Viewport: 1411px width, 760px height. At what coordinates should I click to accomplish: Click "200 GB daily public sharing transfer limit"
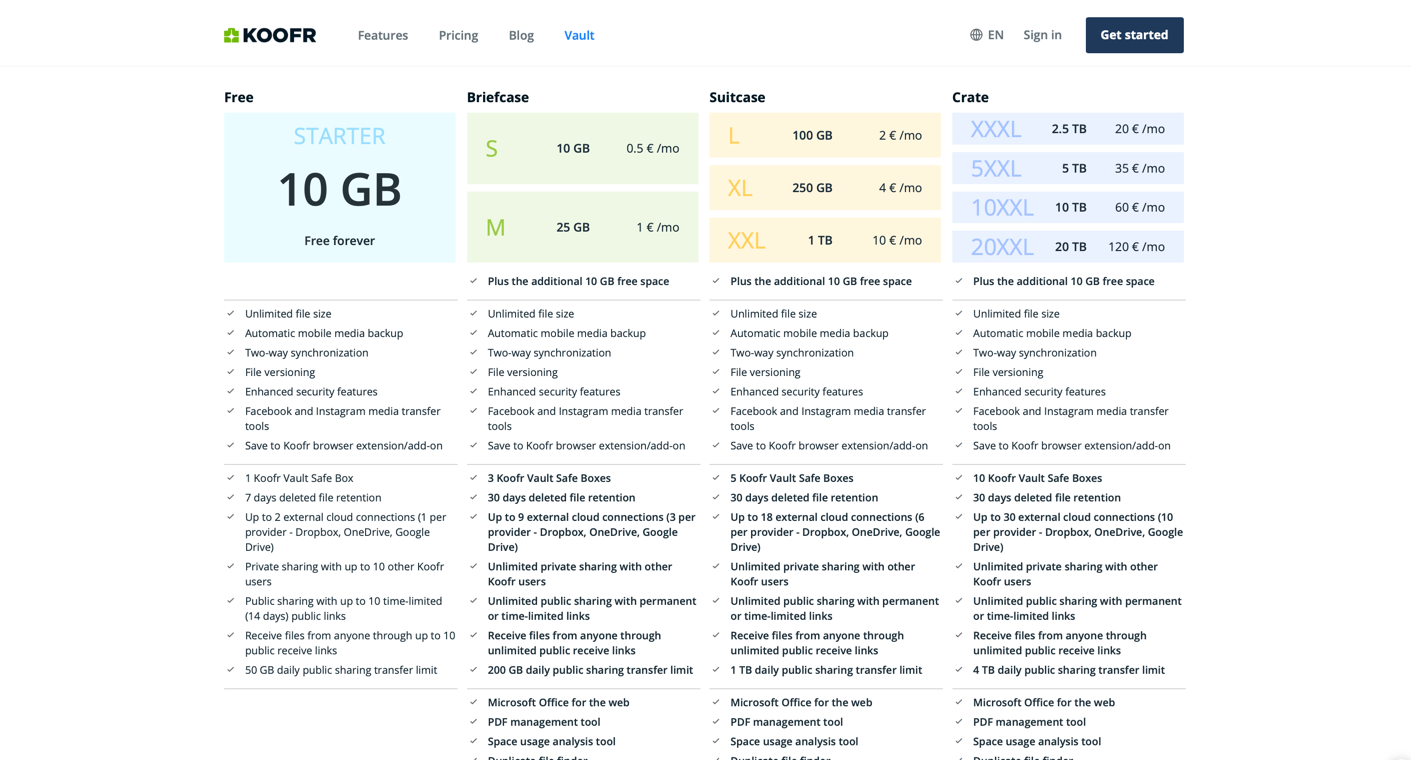point(590,670)
